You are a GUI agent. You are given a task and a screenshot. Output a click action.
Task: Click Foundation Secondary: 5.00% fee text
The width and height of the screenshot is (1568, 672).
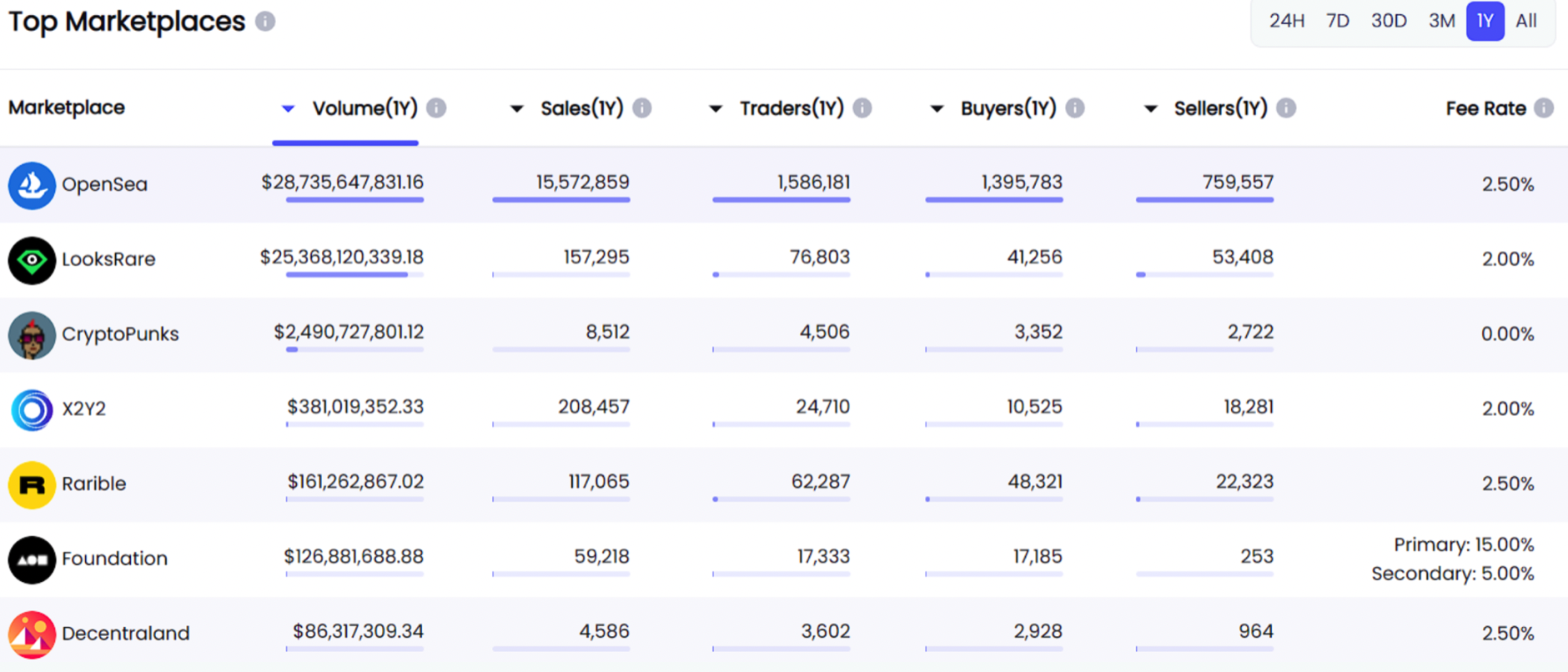(x=1453, y=574)
